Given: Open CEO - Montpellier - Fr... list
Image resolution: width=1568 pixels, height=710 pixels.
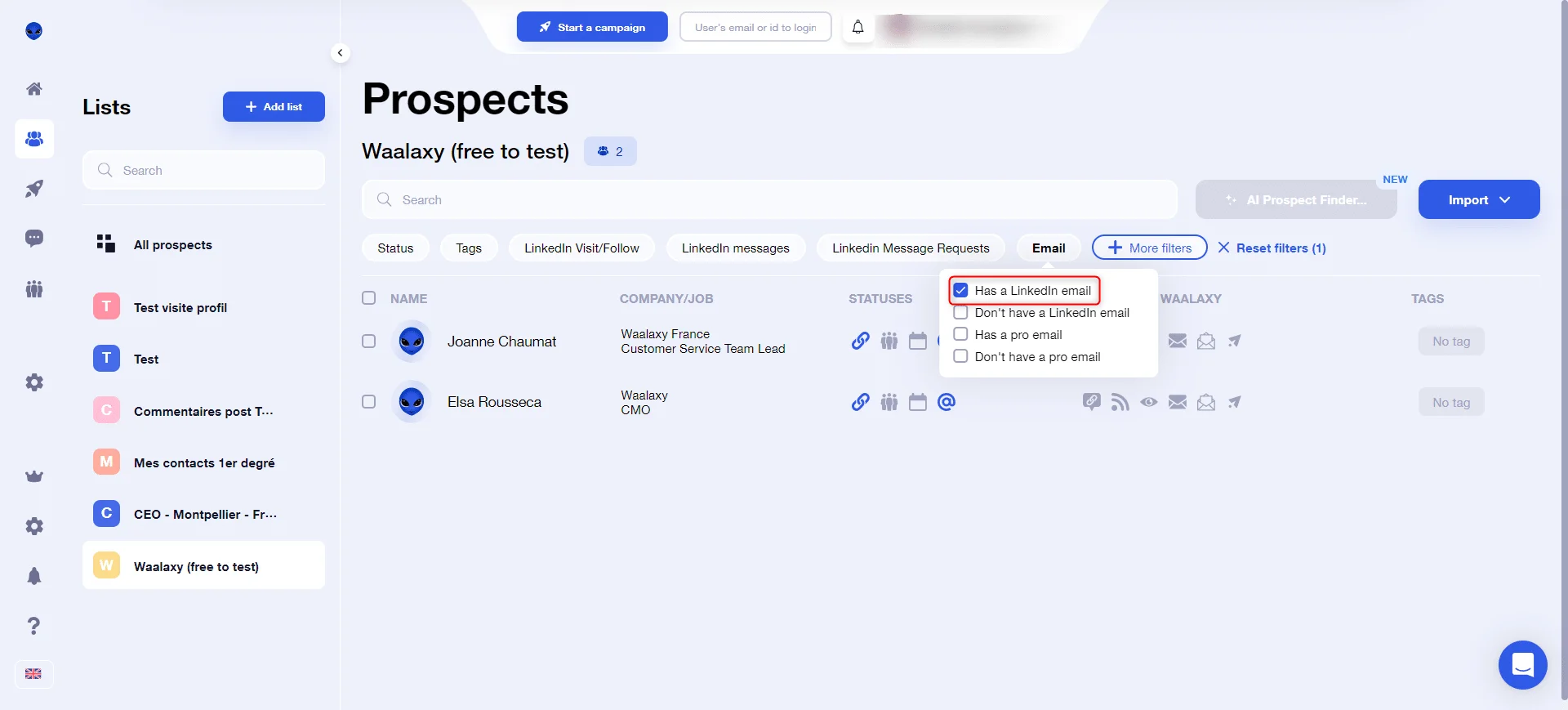Looking at the screenshot, I should click(203, 514).
